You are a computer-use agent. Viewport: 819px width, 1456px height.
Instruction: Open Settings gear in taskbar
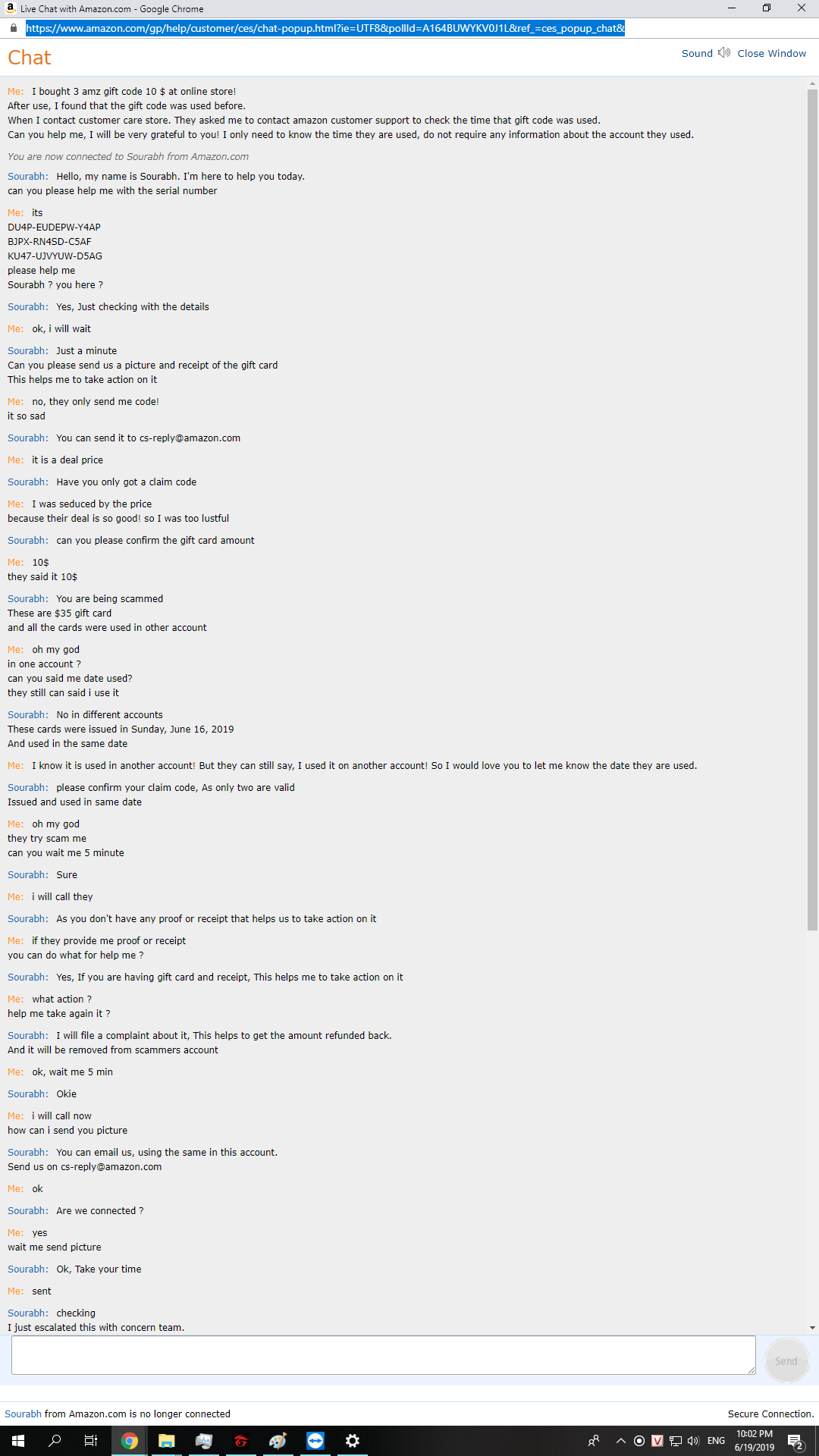coord(353,1441)
